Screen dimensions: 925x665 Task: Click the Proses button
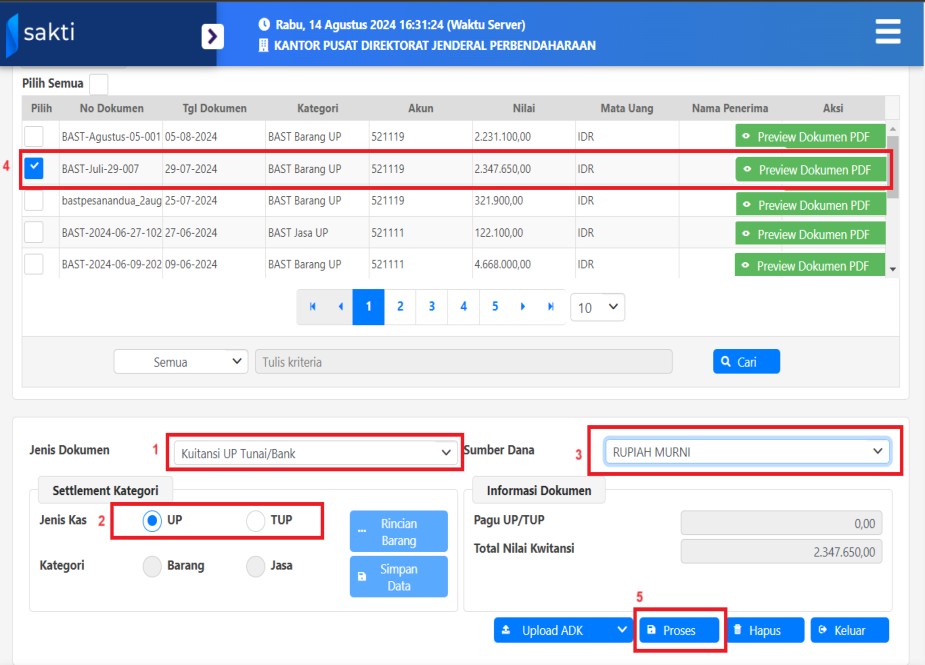[x=680, y=631]
